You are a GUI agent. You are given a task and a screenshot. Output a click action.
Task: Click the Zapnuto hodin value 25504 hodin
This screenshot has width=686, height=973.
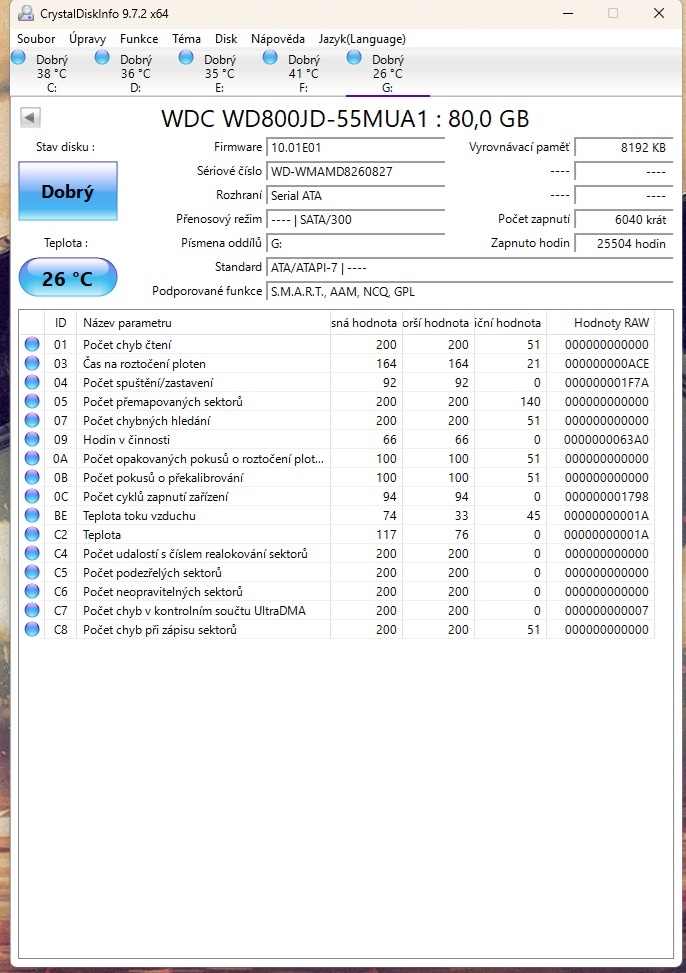pyautogui.click(x=623, y=244)
